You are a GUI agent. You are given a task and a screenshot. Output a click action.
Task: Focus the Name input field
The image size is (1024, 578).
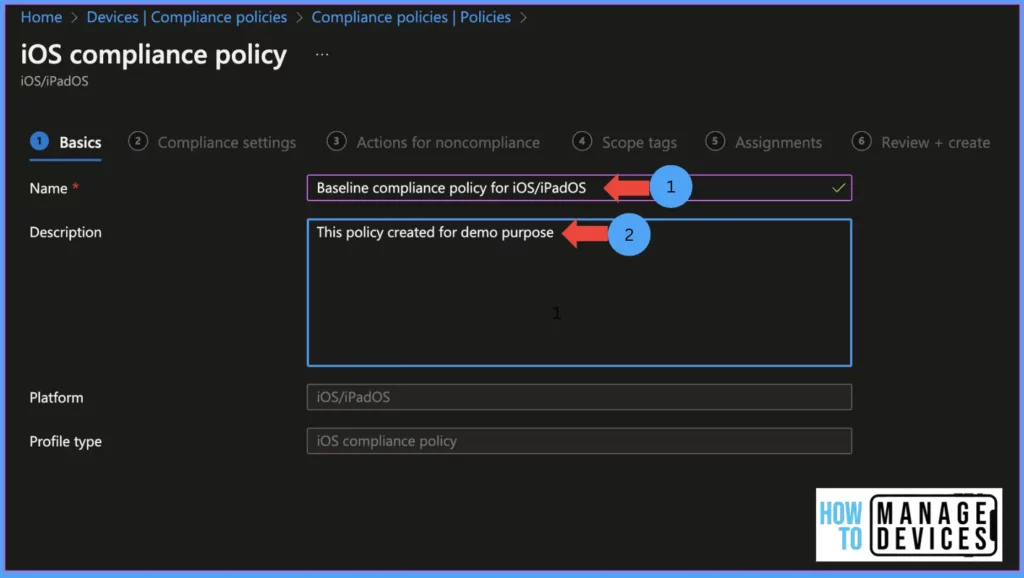coord(579,188)
